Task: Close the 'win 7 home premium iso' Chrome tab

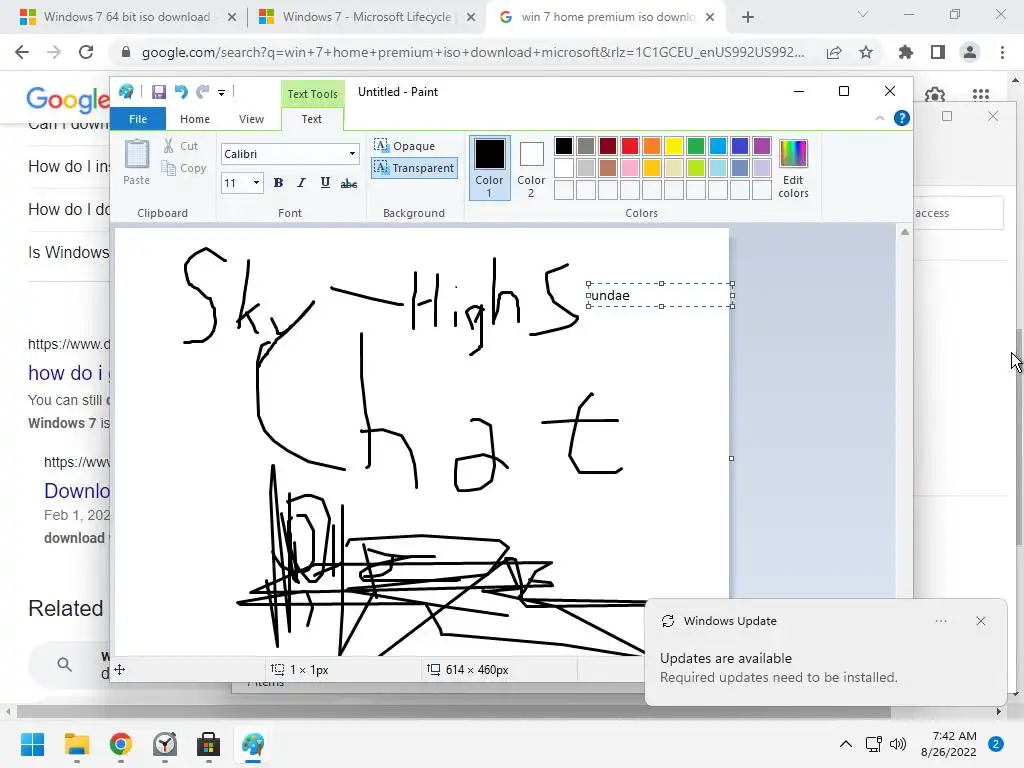Action: click(710, 18)
